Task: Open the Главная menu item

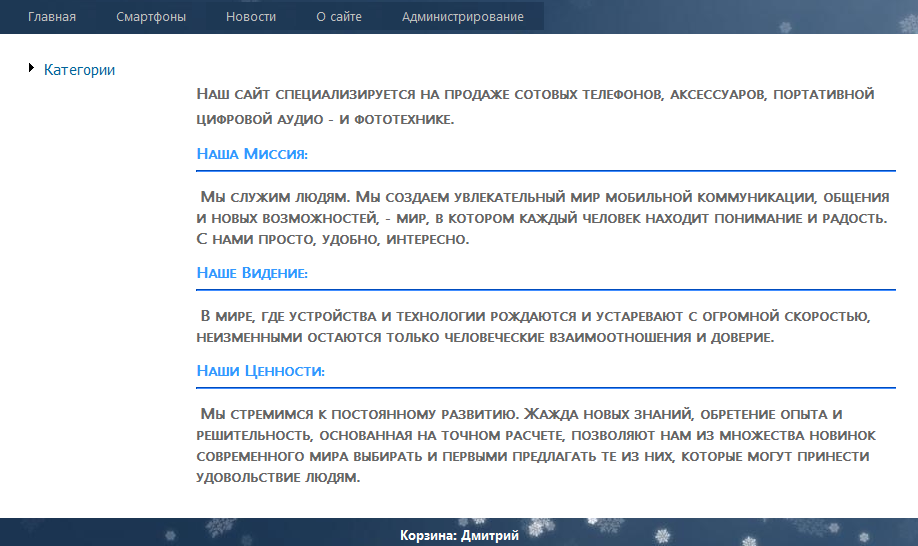Action: click(x=52, y=16)
